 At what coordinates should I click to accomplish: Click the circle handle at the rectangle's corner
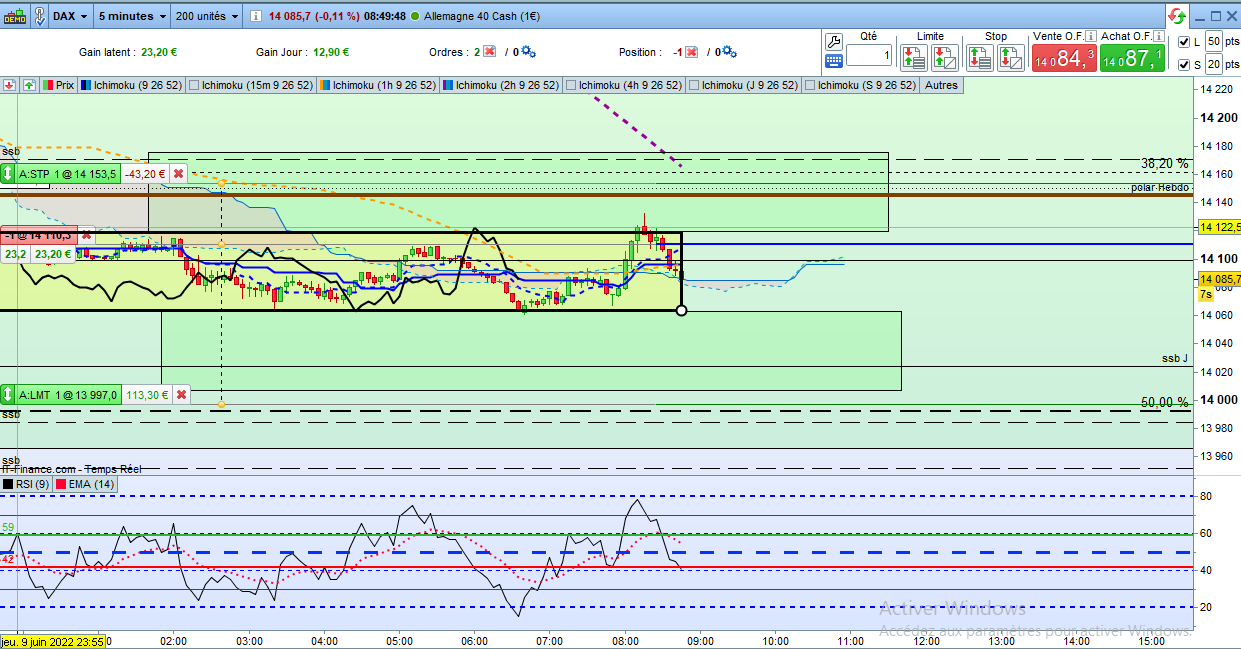coord(682,310)
